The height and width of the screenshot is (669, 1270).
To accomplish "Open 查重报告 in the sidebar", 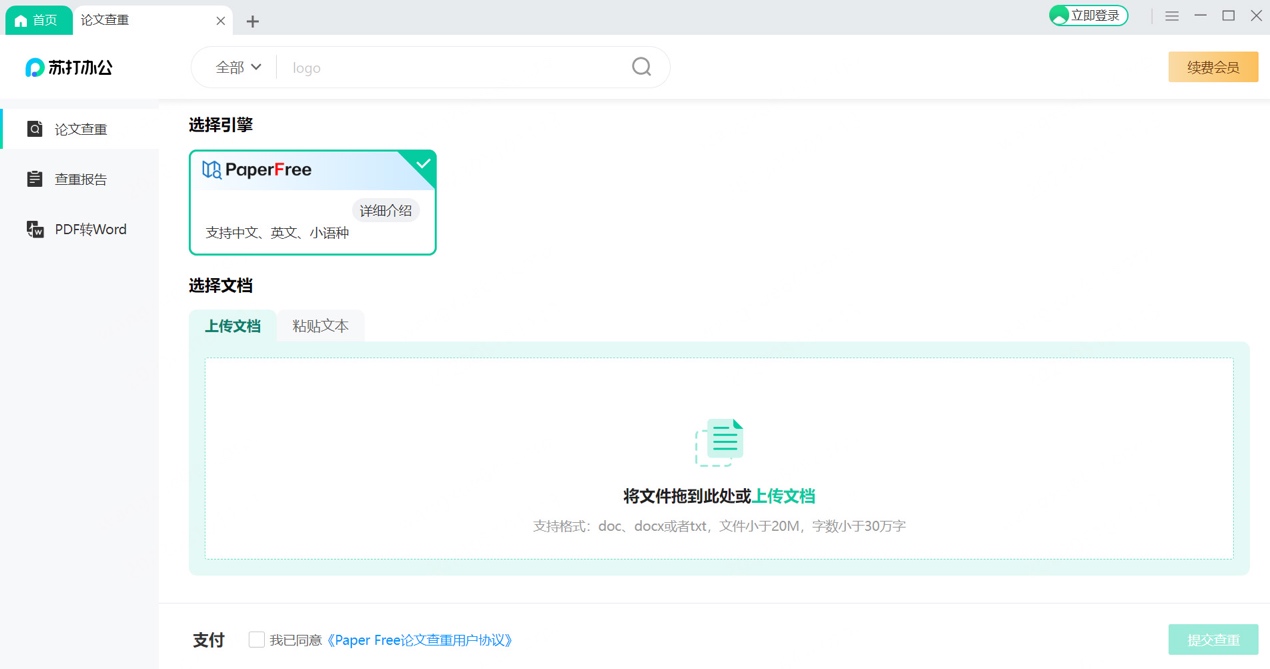I will (x=80, y=179).
